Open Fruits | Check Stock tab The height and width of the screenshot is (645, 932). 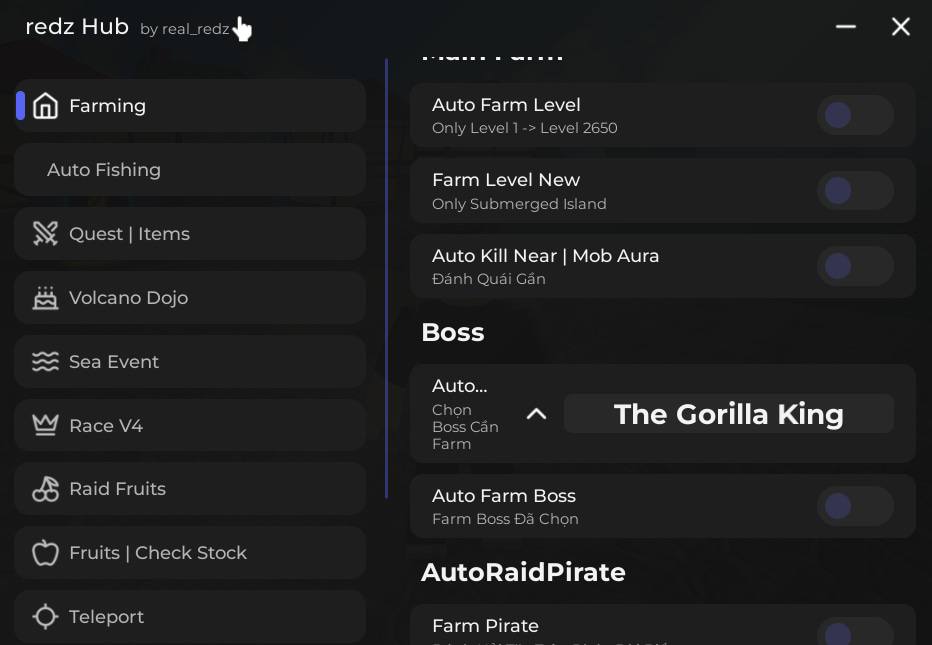pos(190,552)
